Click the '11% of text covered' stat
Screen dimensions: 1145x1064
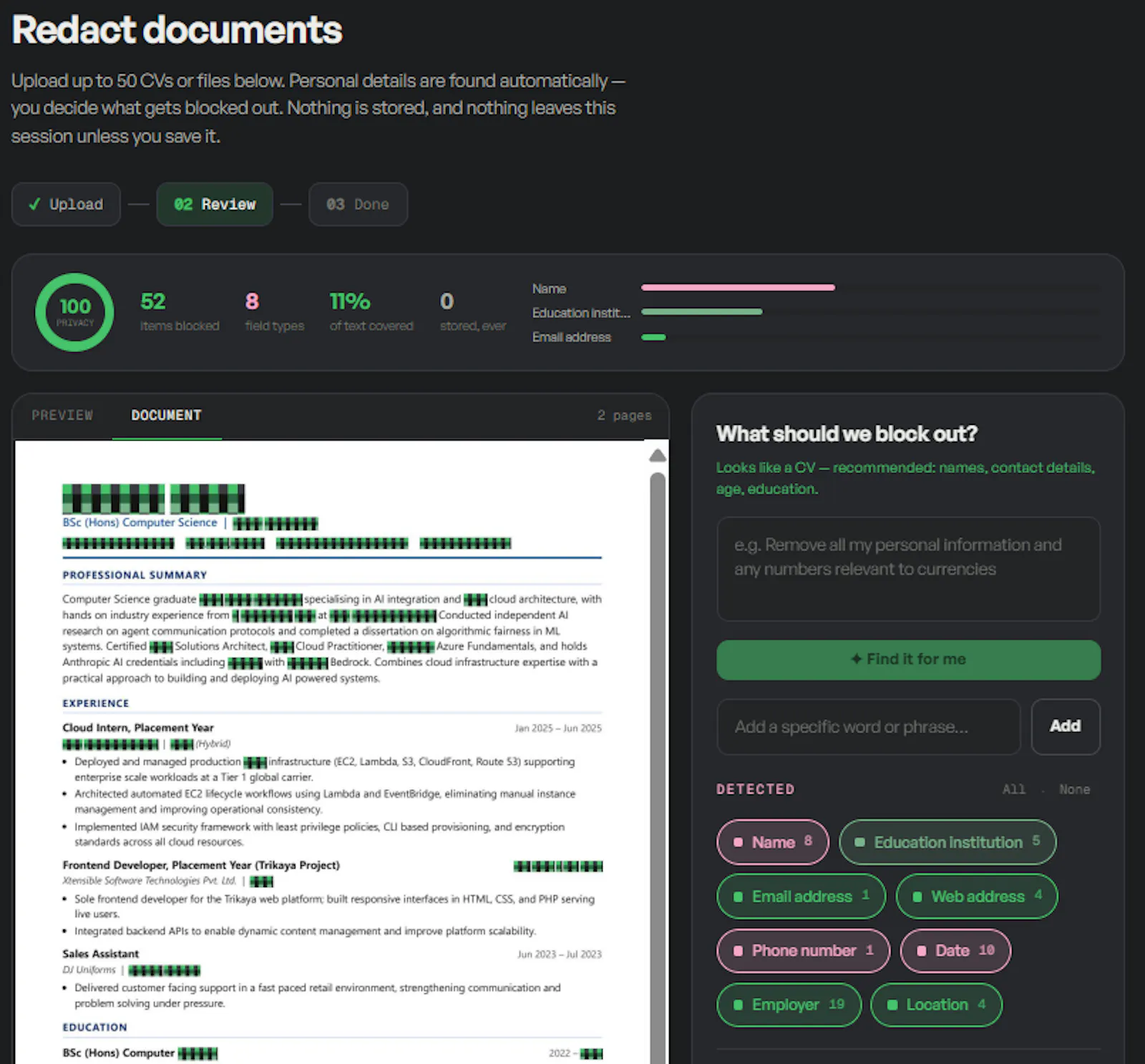(x=371, y=311)
